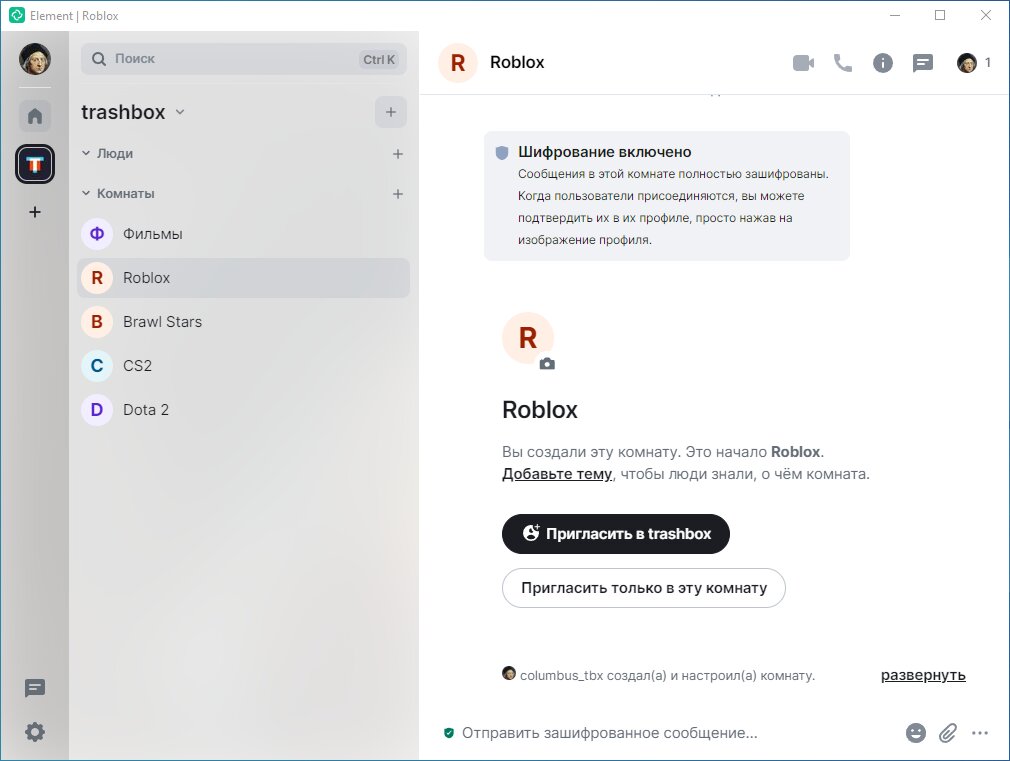Screen dimensions: 1010x761
Task: Focus the Поиск search field
Action: tap(243, 59)
